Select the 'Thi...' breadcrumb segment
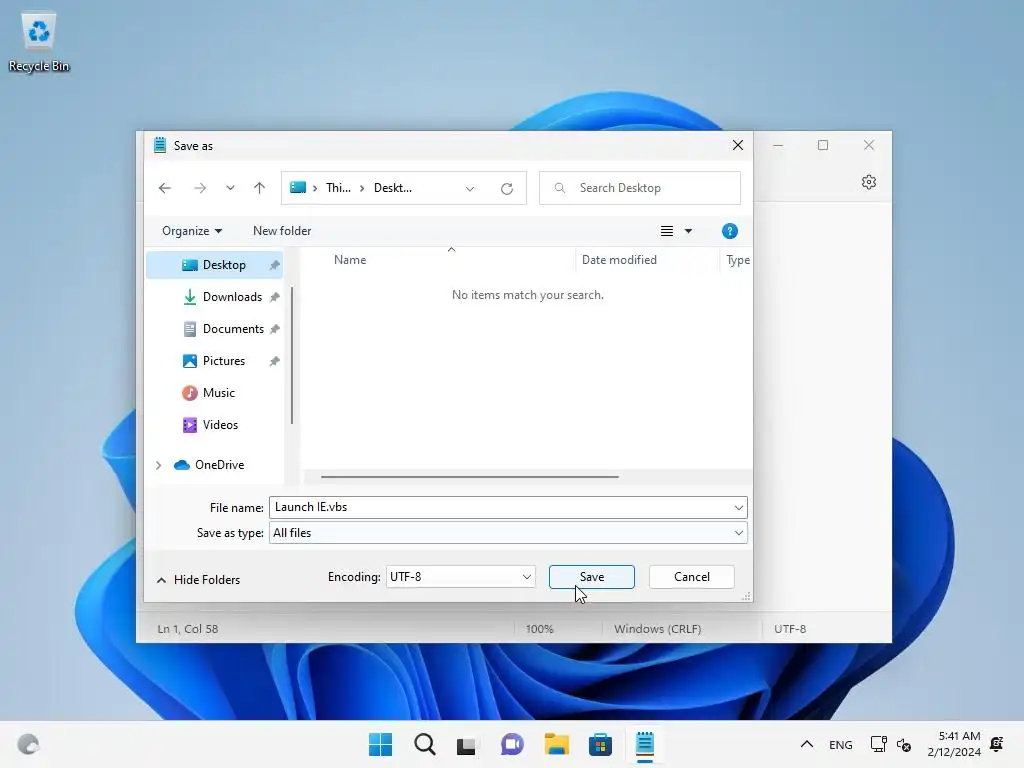Image resolution: width=1024 pixels, height=768 pixels. pyautogui.click(x=338, y=188)
